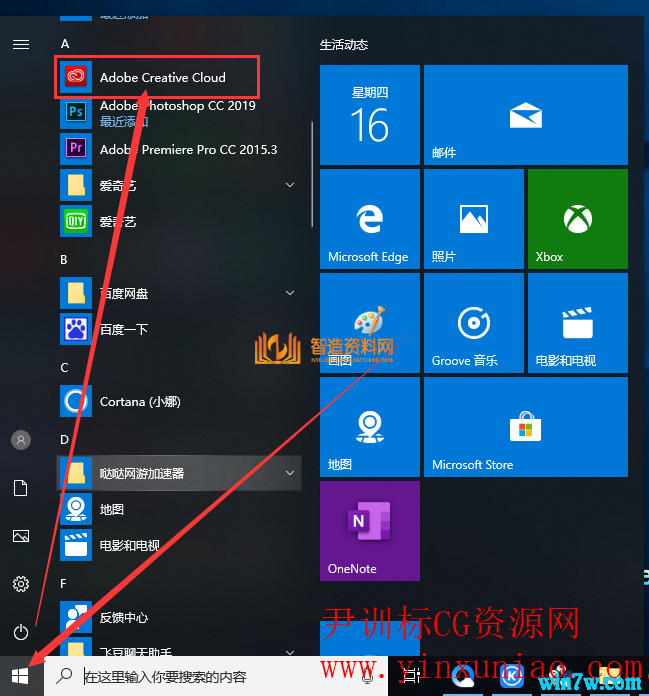Click the taskbar search input box
The width and height of the screenshot is (649, 696).
click(x=216, y=676)
